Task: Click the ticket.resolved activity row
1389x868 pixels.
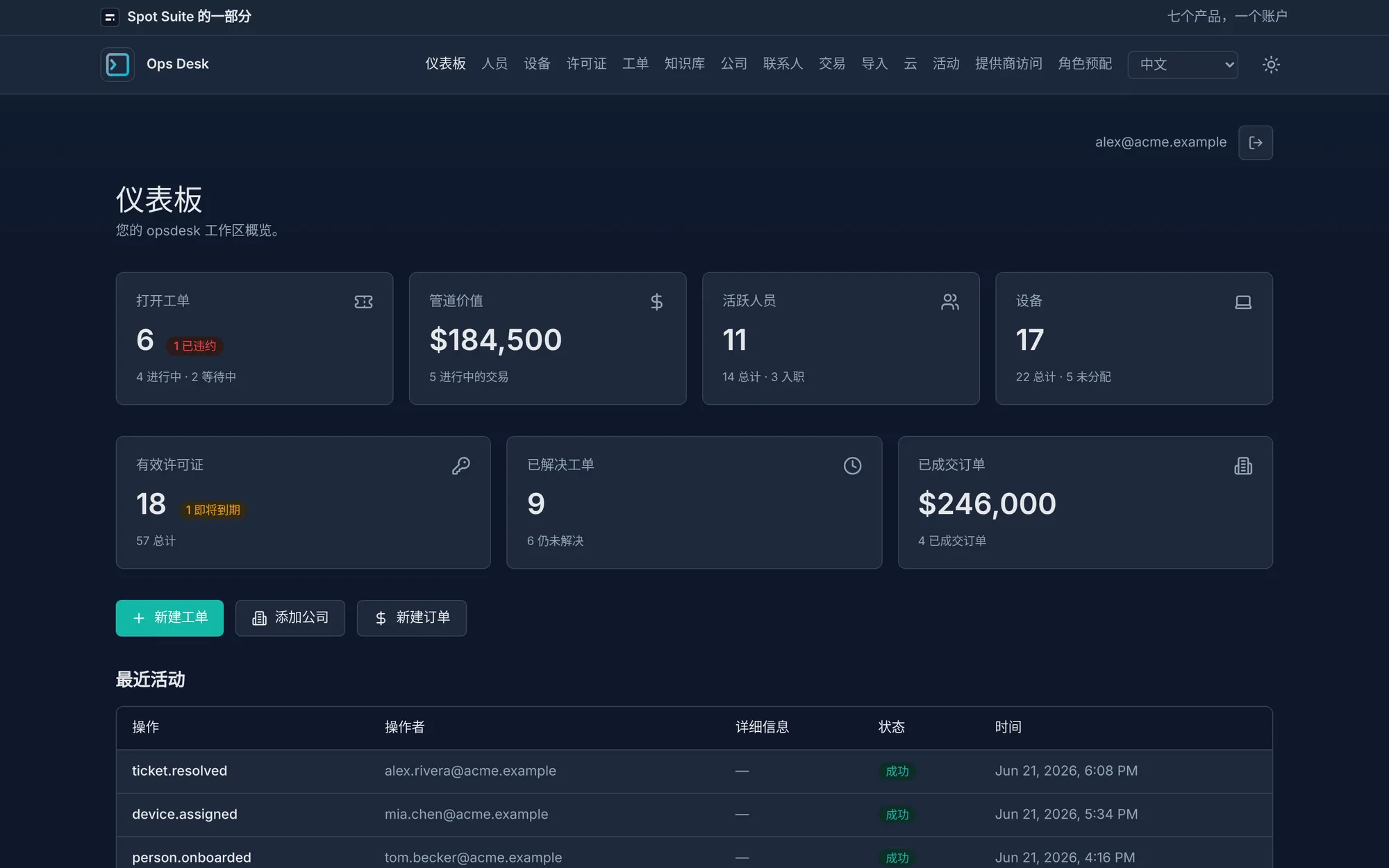Action: tap(694, 771)
